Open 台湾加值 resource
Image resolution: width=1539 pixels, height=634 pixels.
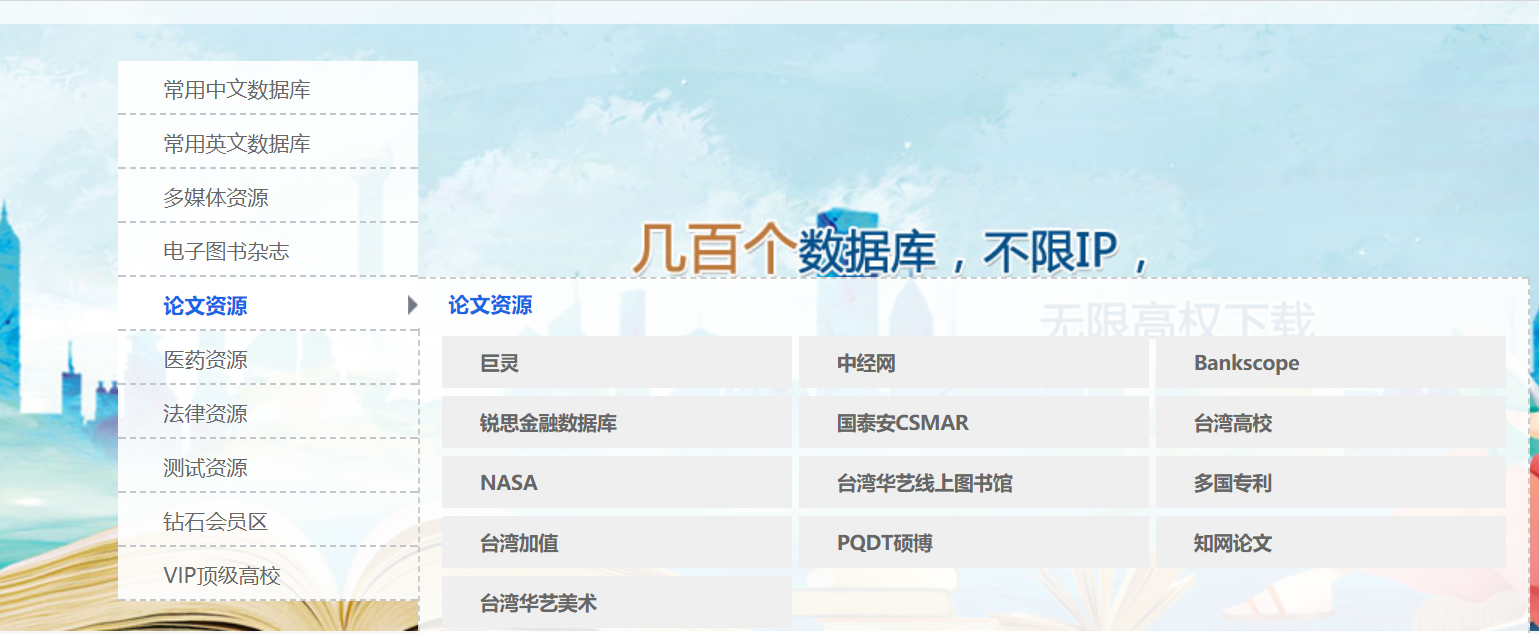click(x=617, y=543)
